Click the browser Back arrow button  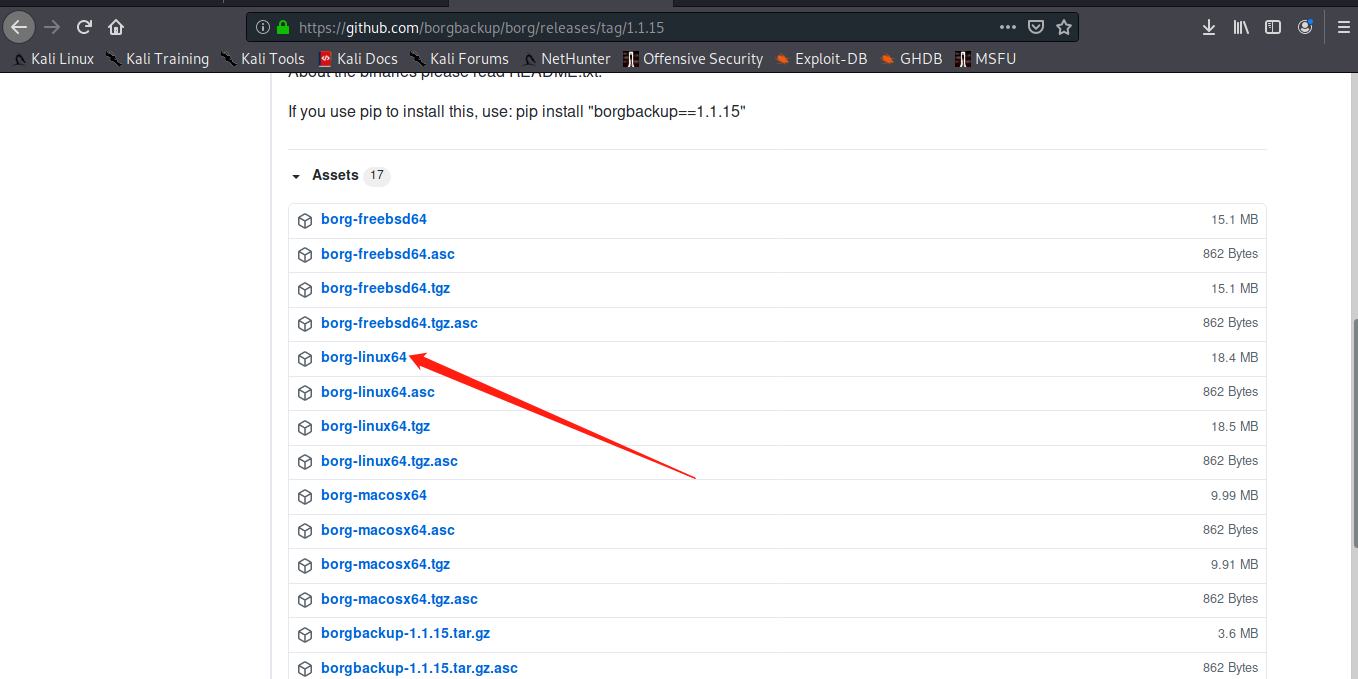tap(19, 27)
